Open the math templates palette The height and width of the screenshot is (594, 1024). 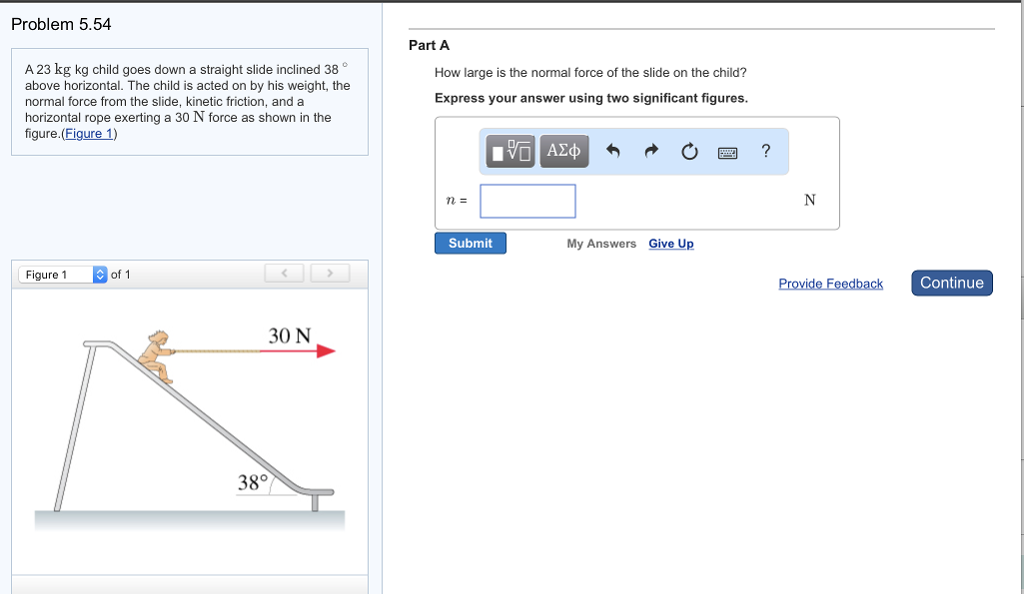(x=511, y=151)
